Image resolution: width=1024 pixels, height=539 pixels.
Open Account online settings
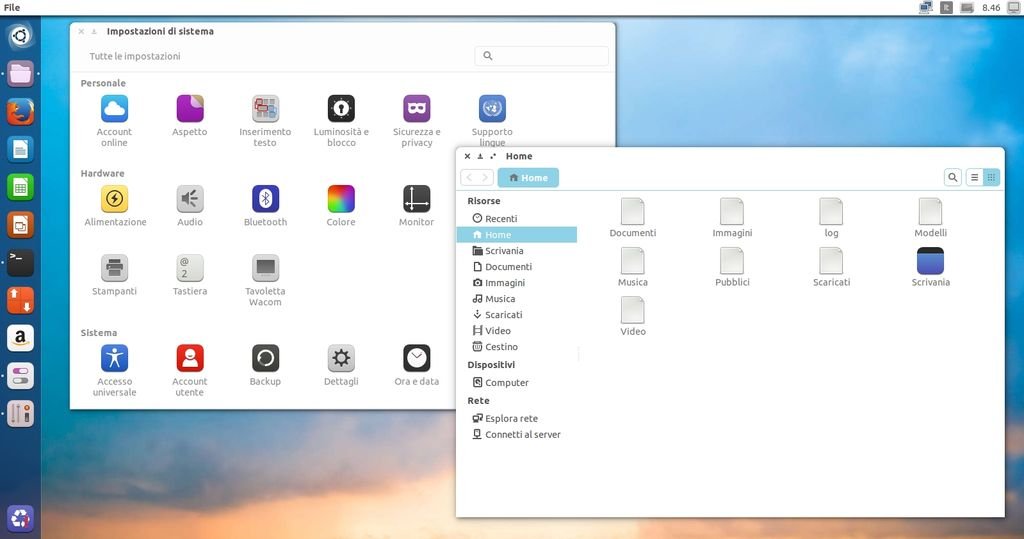pyautogui.click(x=114, y=109)
